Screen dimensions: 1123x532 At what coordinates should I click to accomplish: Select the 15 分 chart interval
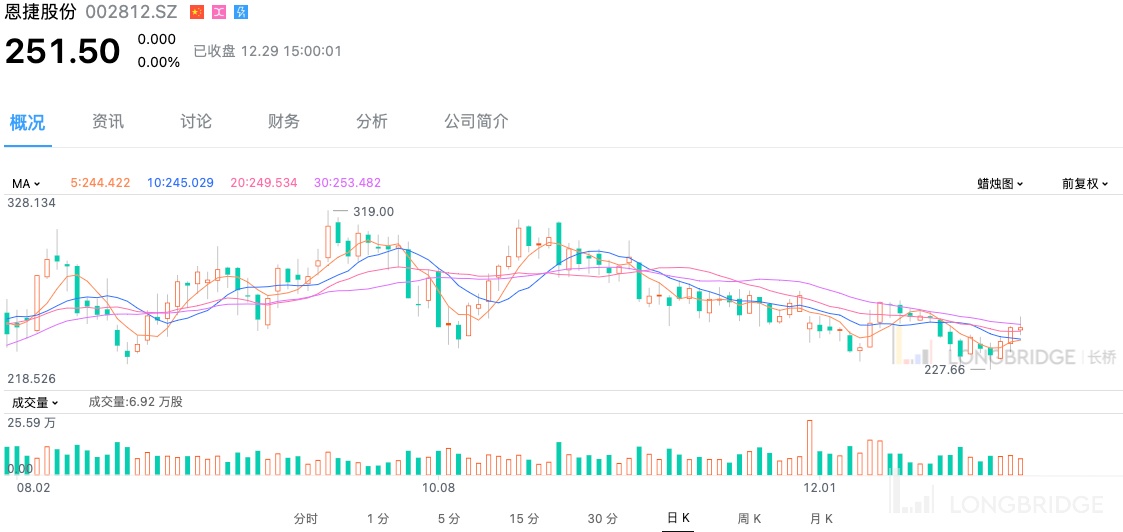524,518
